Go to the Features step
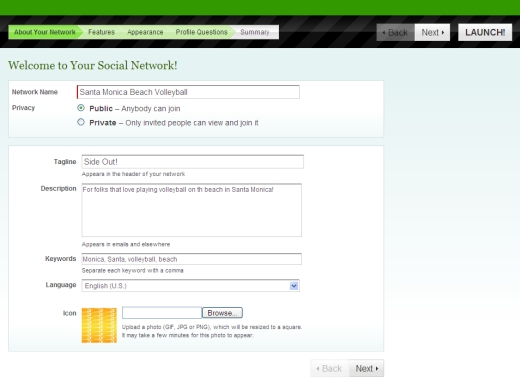Image resolution: width=520 pixels, height=389 pixels. [101, 32]
